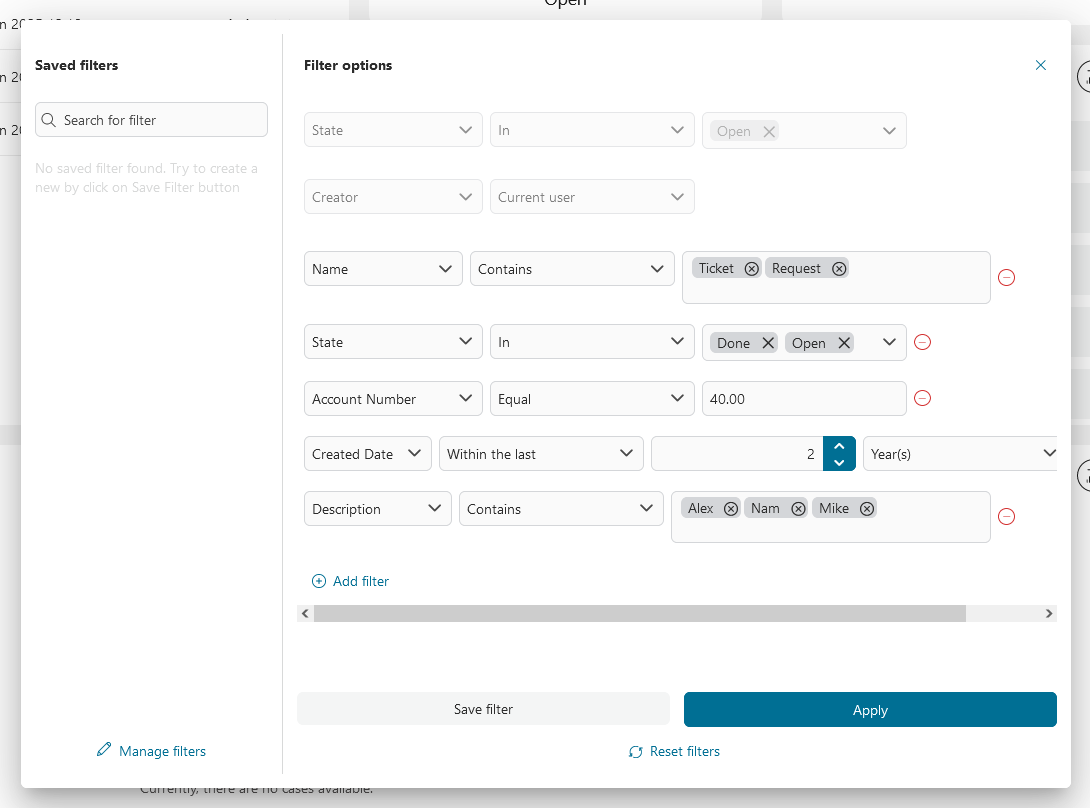
Task: Remove the Alex tag from Description filter
Action: point(731,508)
